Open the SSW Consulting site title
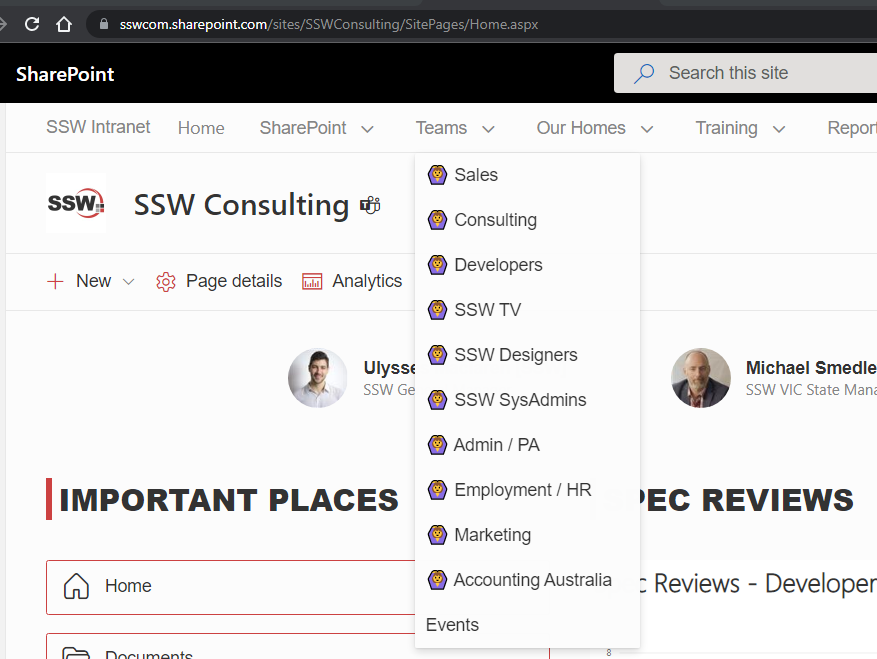The width and height of the screenshot is (877, 659). click(241, 205)
